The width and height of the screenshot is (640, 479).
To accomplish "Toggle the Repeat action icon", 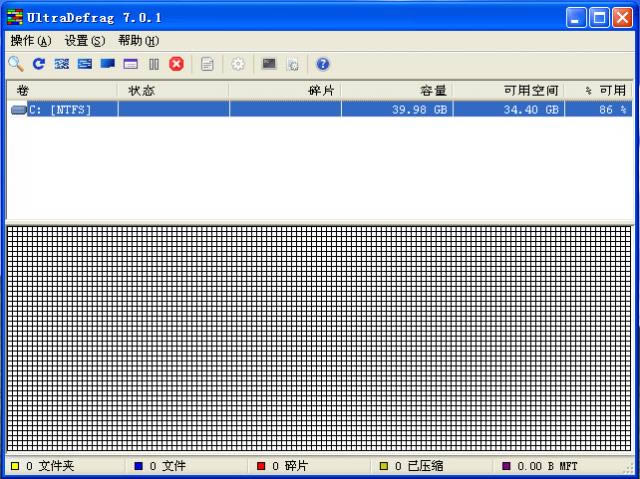I will point(39,64).
